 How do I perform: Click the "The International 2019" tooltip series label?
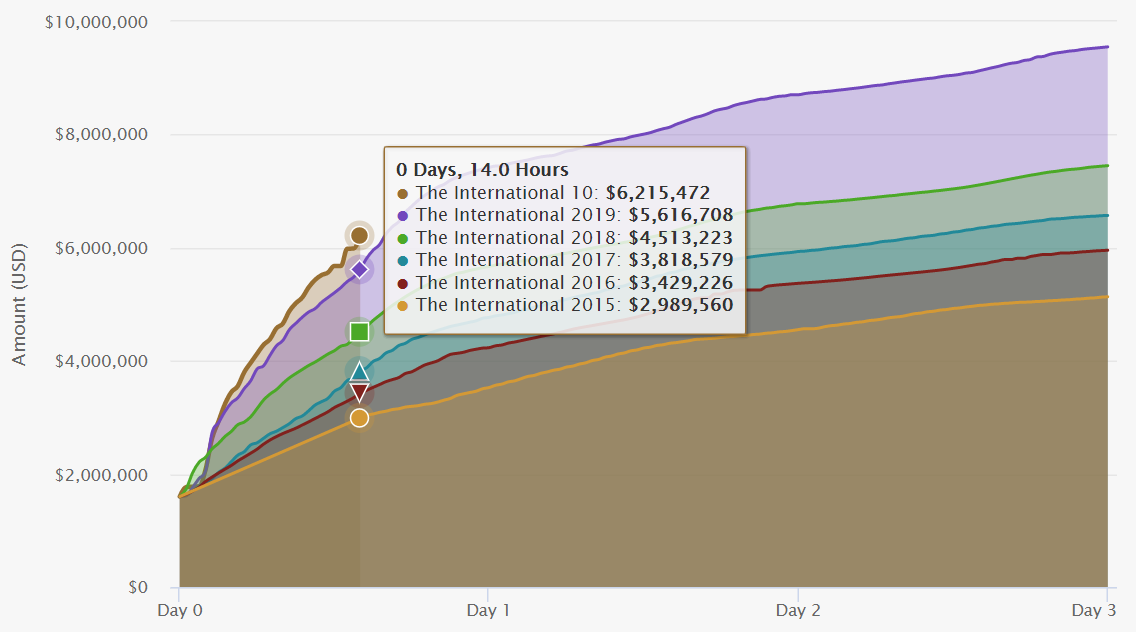[519, 215]
